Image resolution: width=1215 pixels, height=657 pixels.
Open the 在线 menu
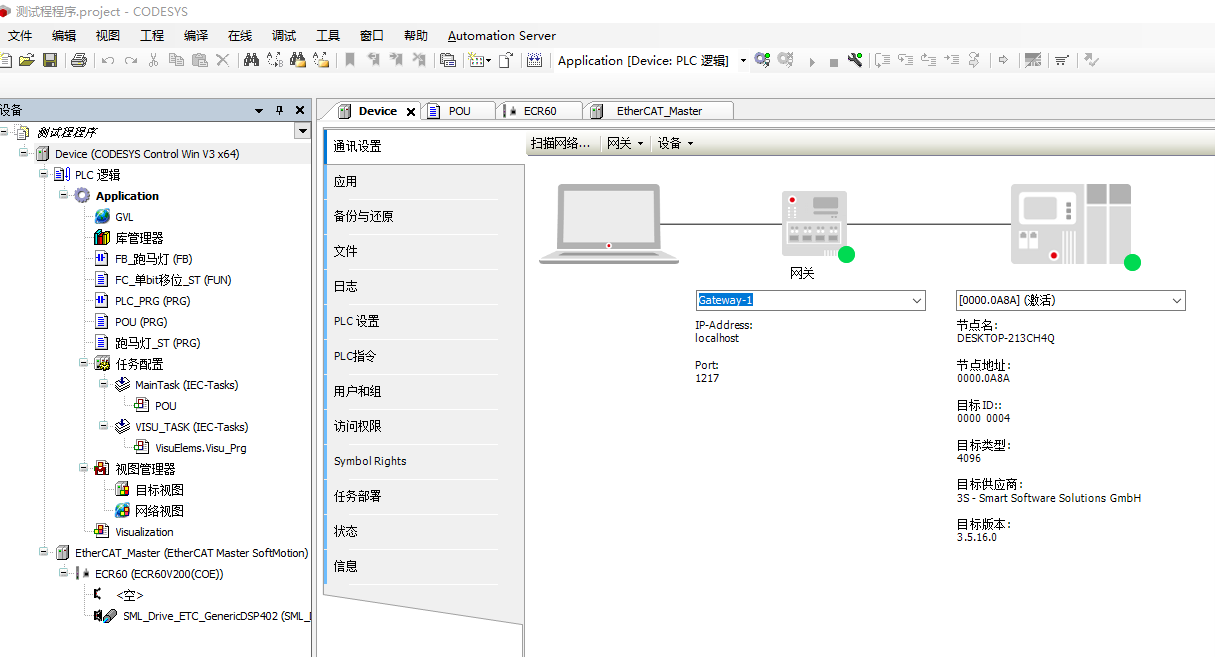240,35
